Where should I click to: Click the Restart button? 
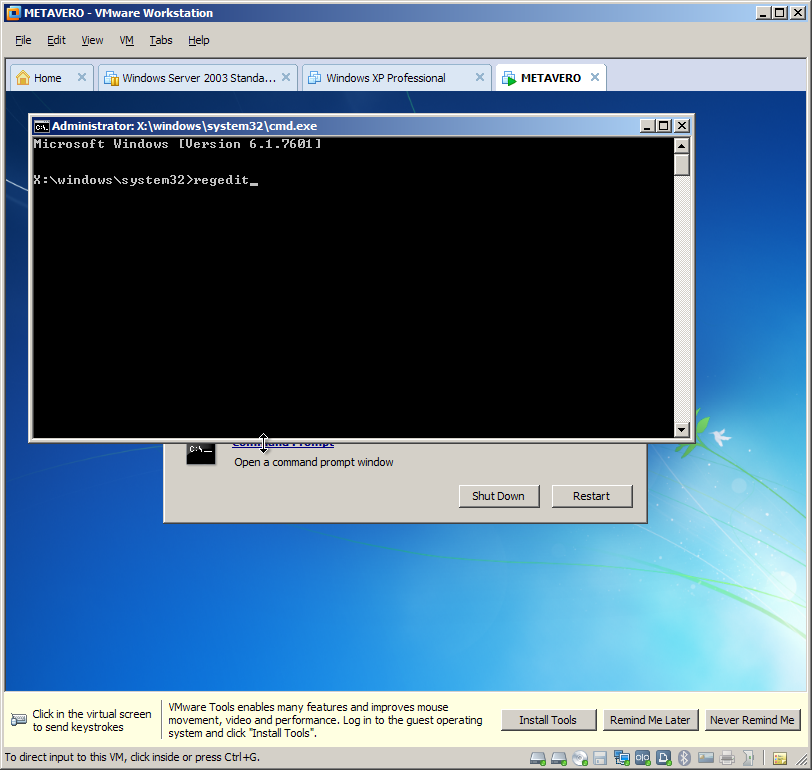pyautogui.click(x=592, y=496)
